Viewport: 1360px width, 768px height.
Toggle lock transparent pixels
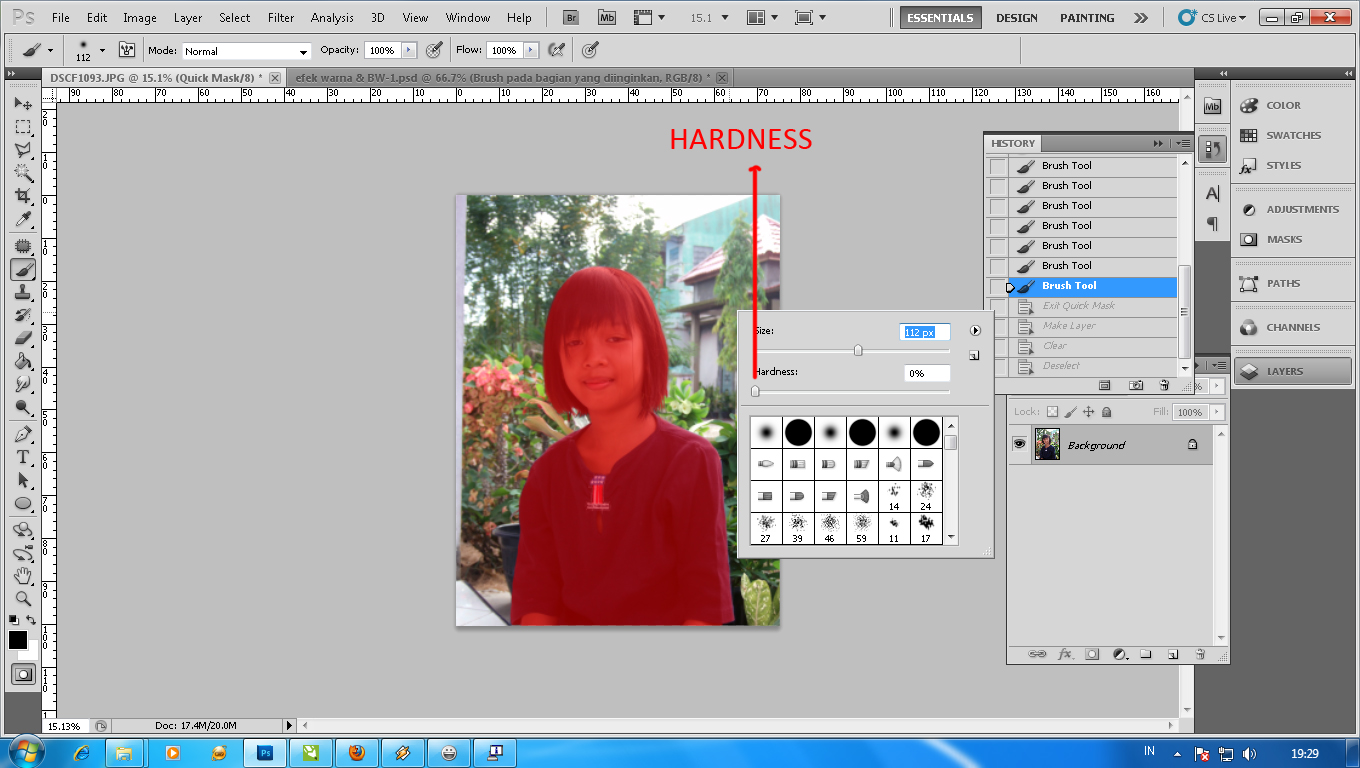point(1052,412)
